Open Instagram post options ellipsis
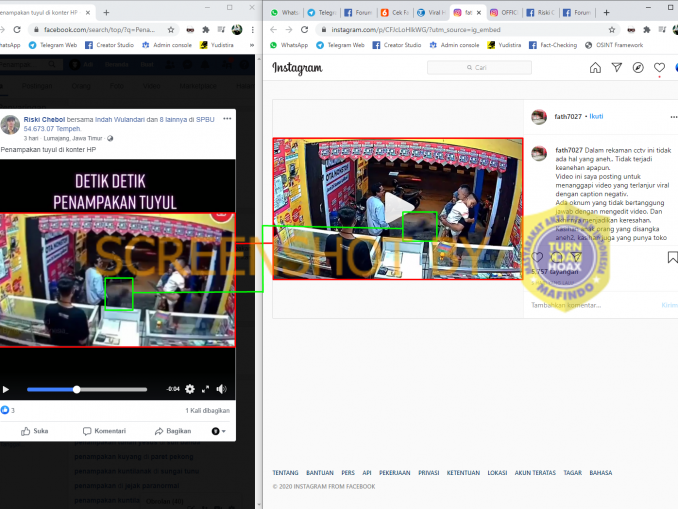This screenshot has width=678, height=509. click(x=673, y=117)
